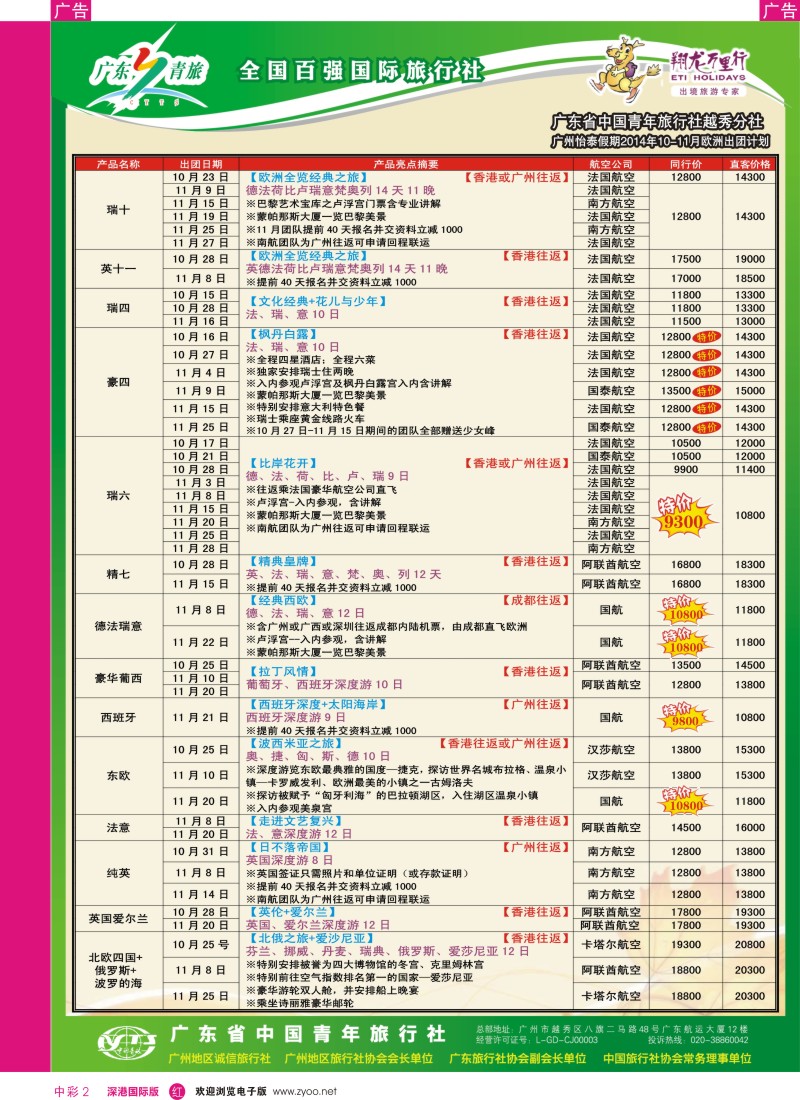
Task: Click the price 11500 for 瑞四 11月16日
Action: [686, 321]
